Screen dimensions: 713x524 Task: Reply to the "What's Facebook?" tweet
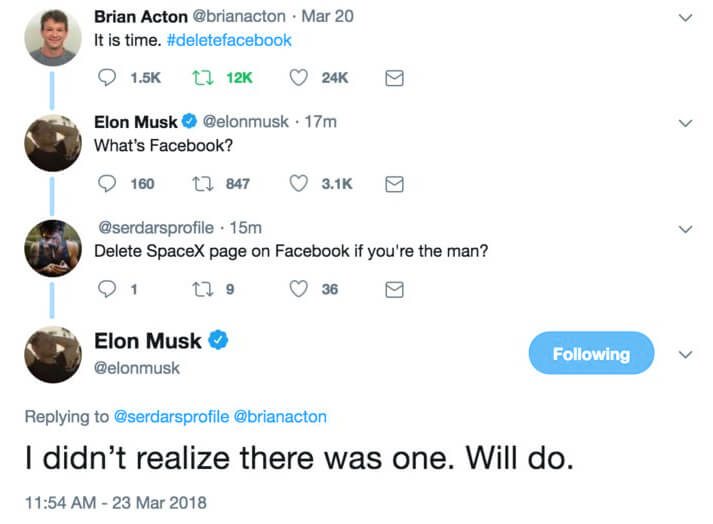coord(109,184)
